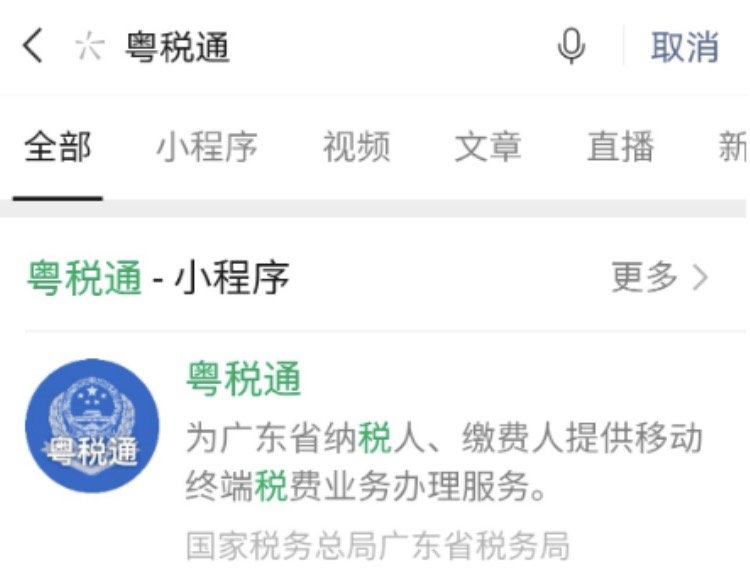Screen dimensions: 750x588
Task: Click the green 粤税通 text in section header
Action: pyautogui.click(x=84, y=277)
